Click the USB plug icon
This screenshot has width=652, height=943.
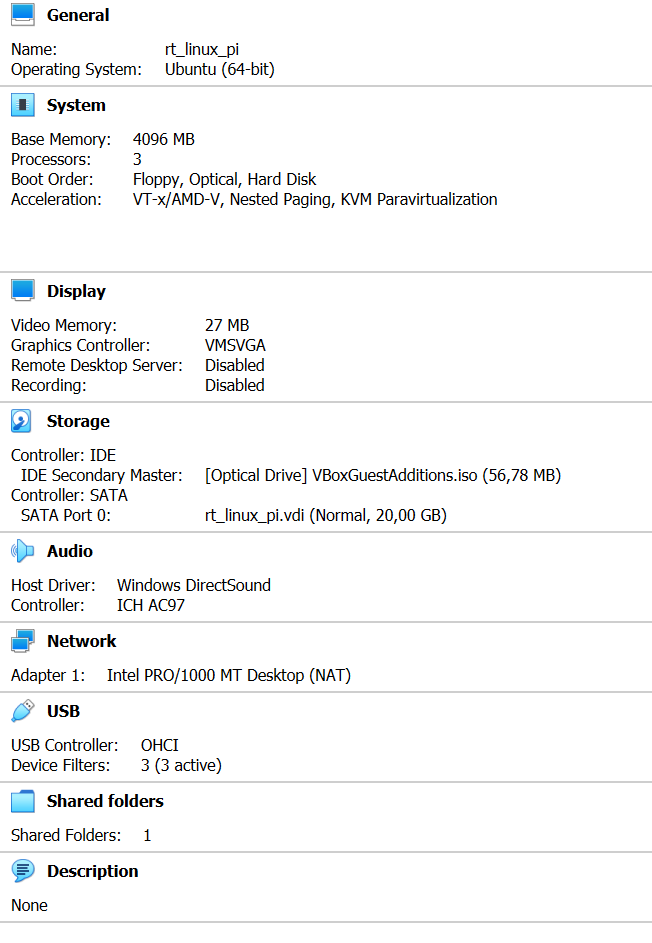pos(23,711)
